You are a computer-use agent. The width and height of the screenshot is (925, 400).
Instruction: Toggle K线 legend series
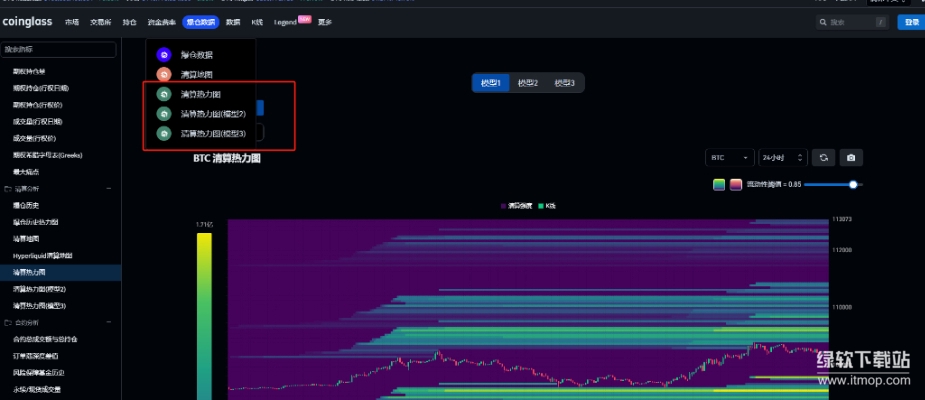pos(546,205)
